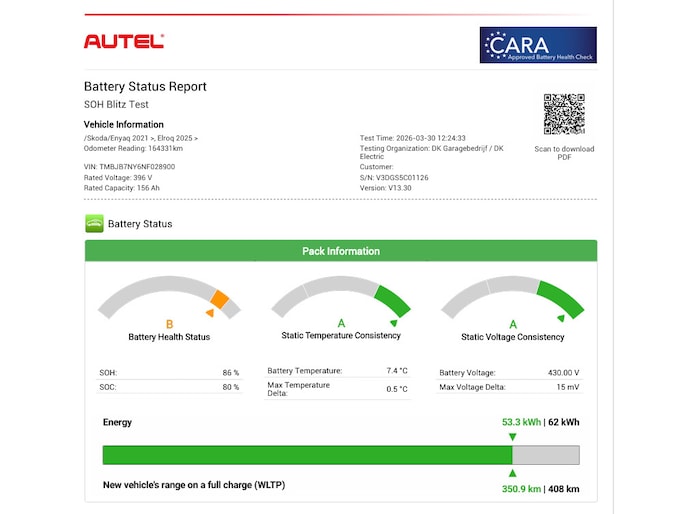Click the Max Voltage Delta 15 mV row

click(509, 387)
